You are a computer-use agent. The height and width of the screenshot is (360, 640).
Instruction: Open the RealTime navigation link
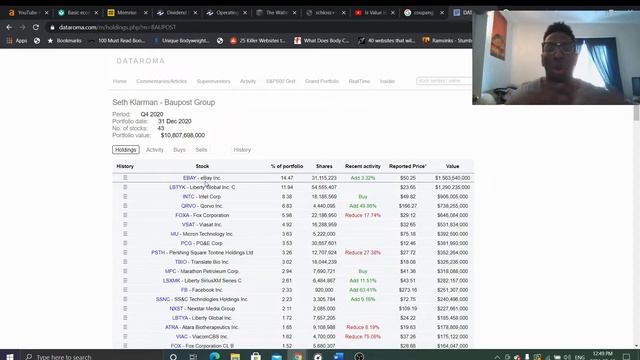pyautogui.click(x=359, y=81)
